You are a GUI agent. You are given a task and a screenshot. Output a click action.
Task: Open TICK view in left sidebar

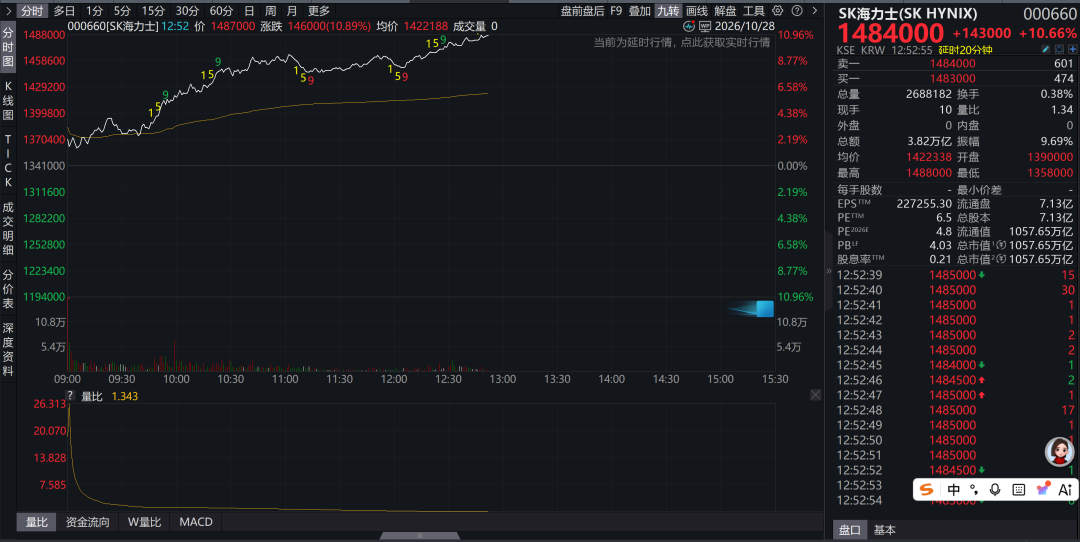pos(8,160)
